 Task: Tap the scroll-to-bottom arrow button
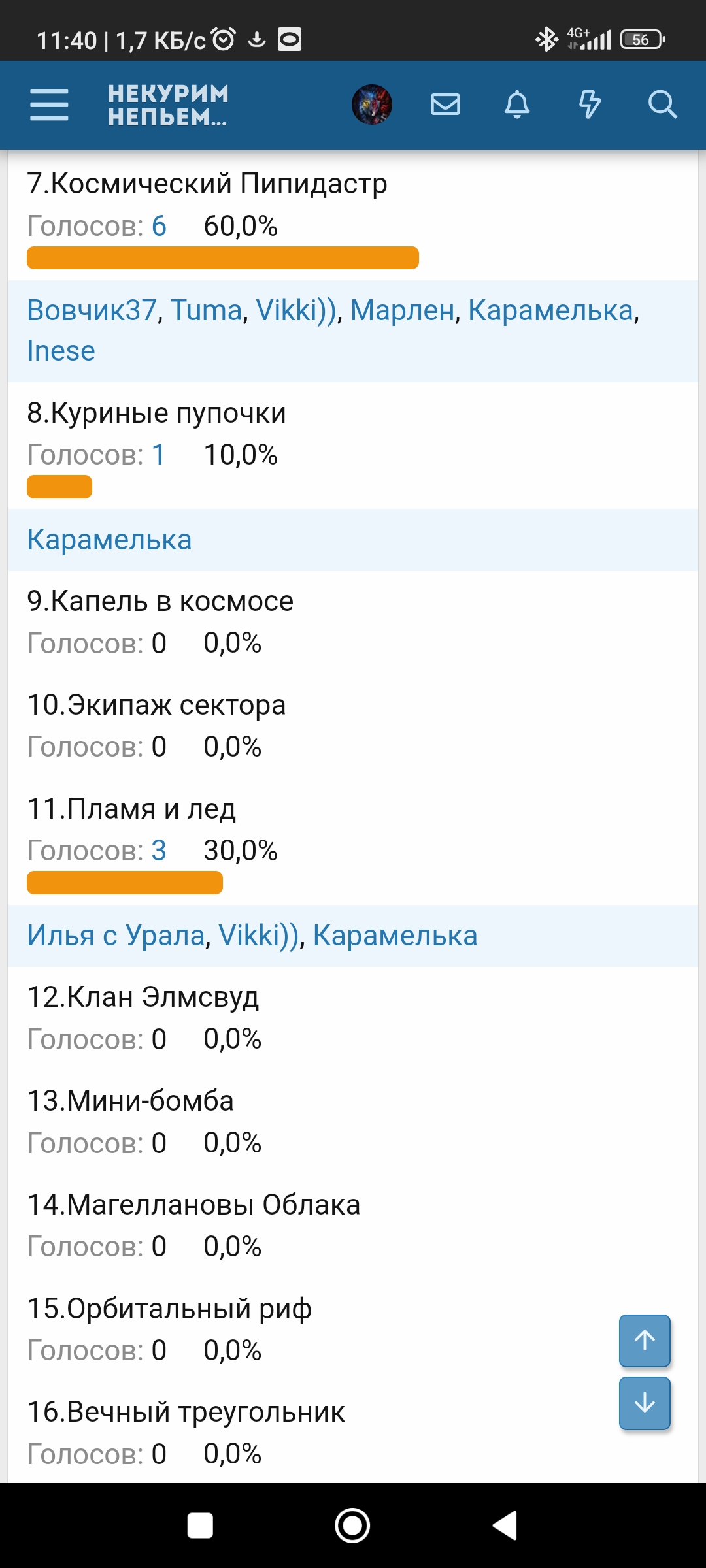point(644,1403)
